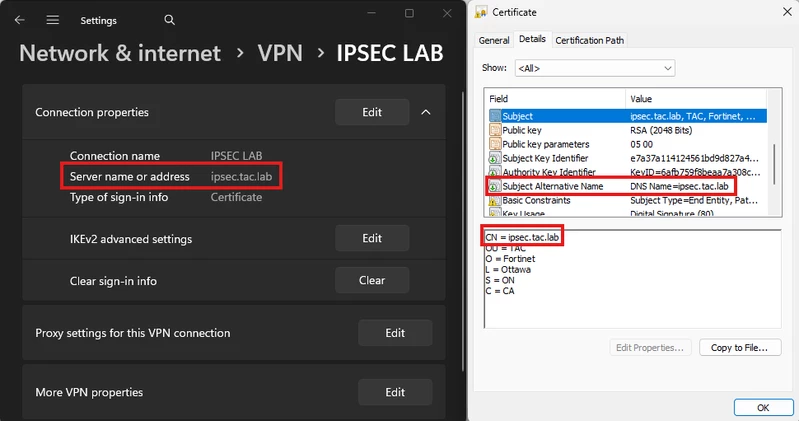The width and height of the screenshot is (799, 421).
Task: Select the Public key parameters row
Action: (x=627, y=144)
